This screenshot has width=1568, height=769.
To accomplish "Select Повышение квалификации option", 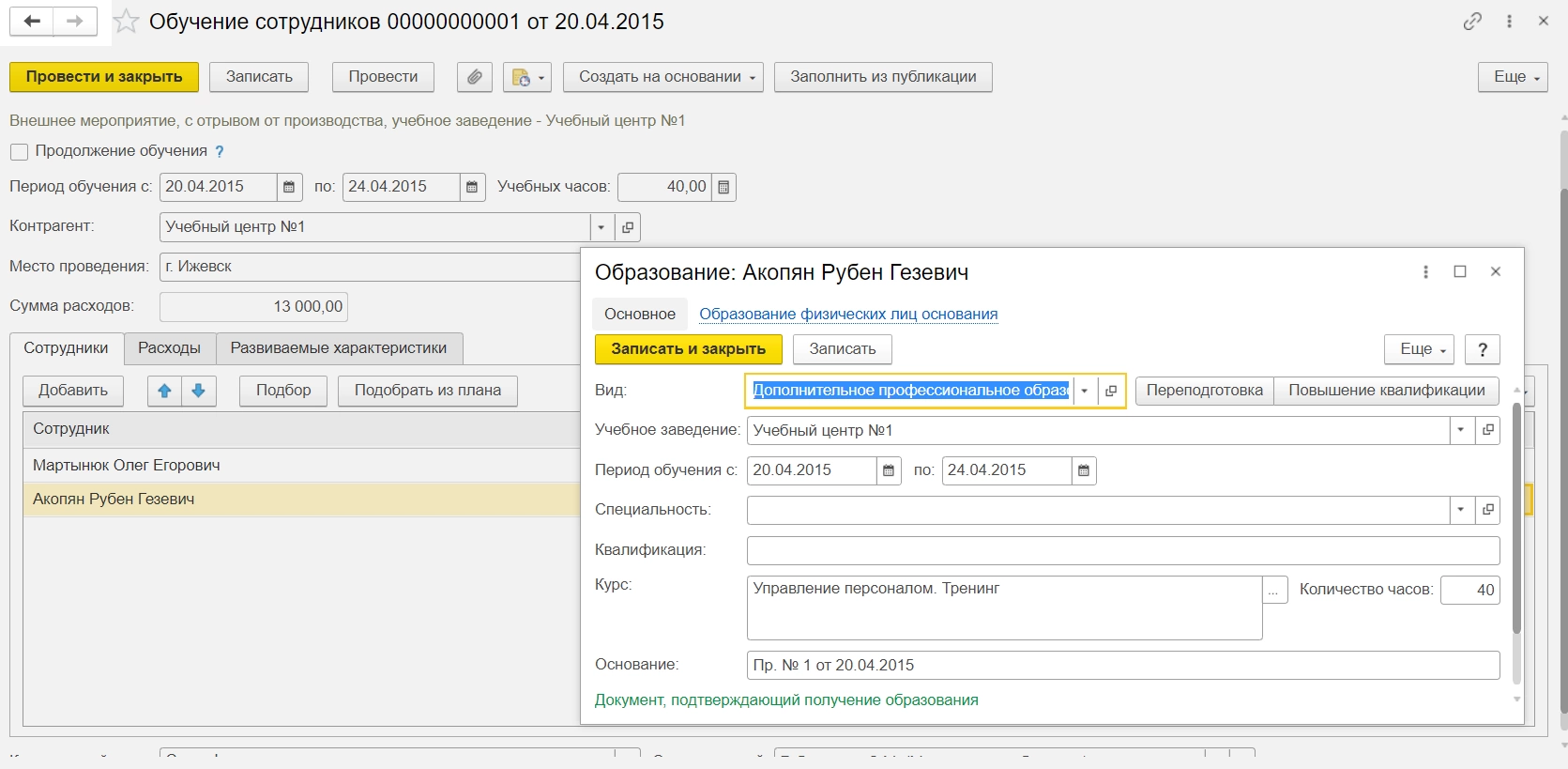I will click(1386, 391).
